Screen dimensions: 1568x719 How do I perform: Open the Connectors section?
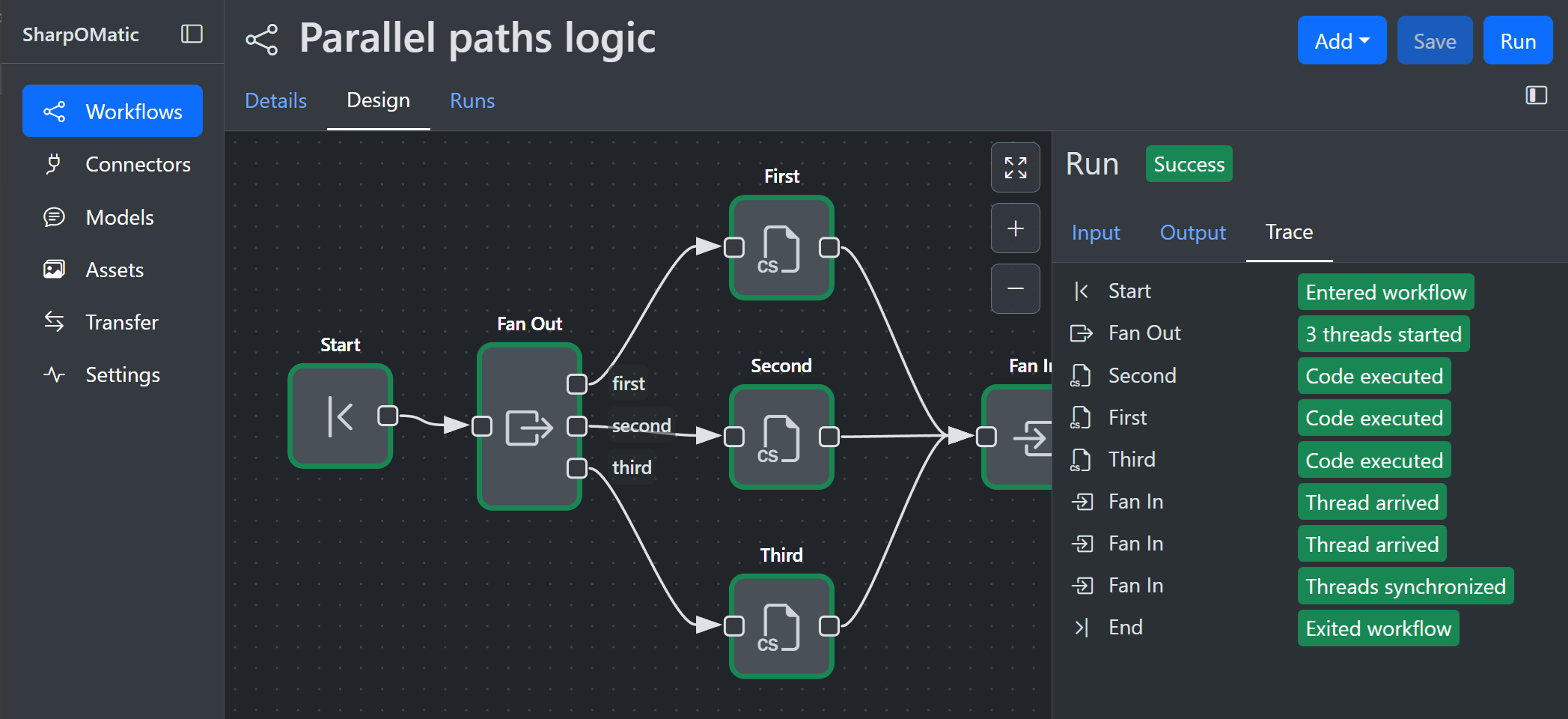pos(138,164)
